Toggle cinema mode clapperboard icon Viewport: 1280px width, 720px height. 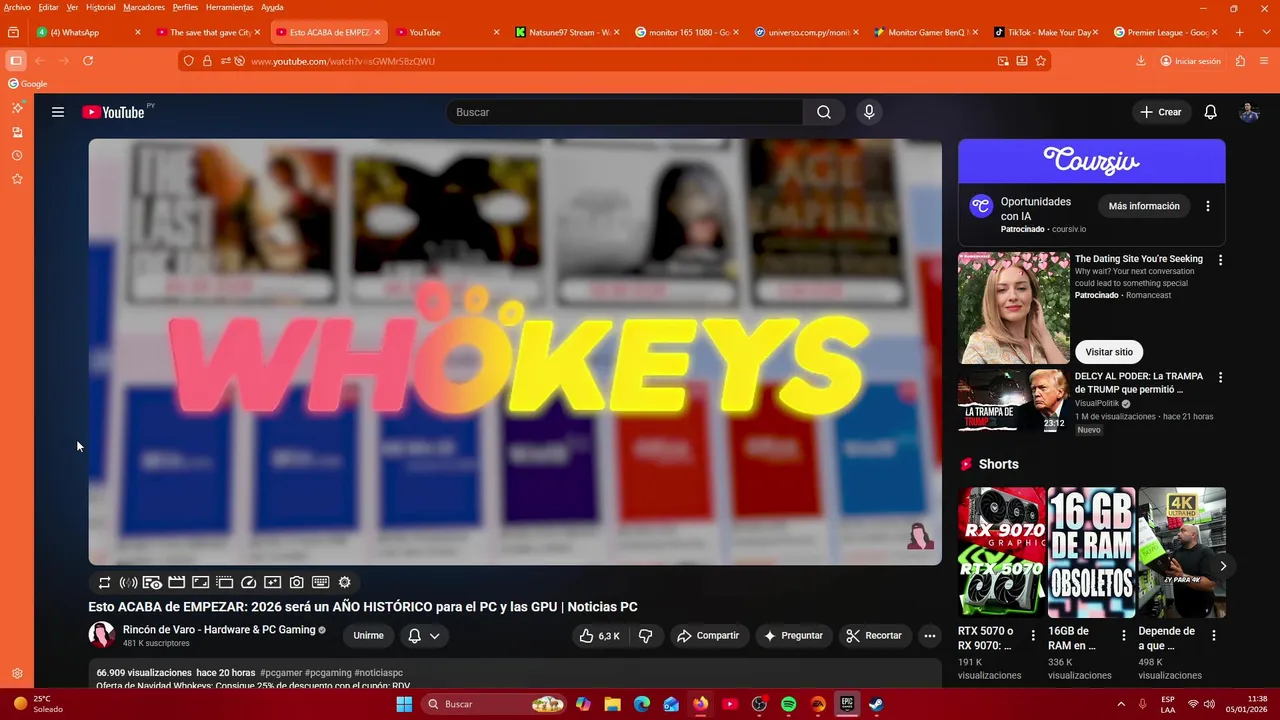(176, 582)
